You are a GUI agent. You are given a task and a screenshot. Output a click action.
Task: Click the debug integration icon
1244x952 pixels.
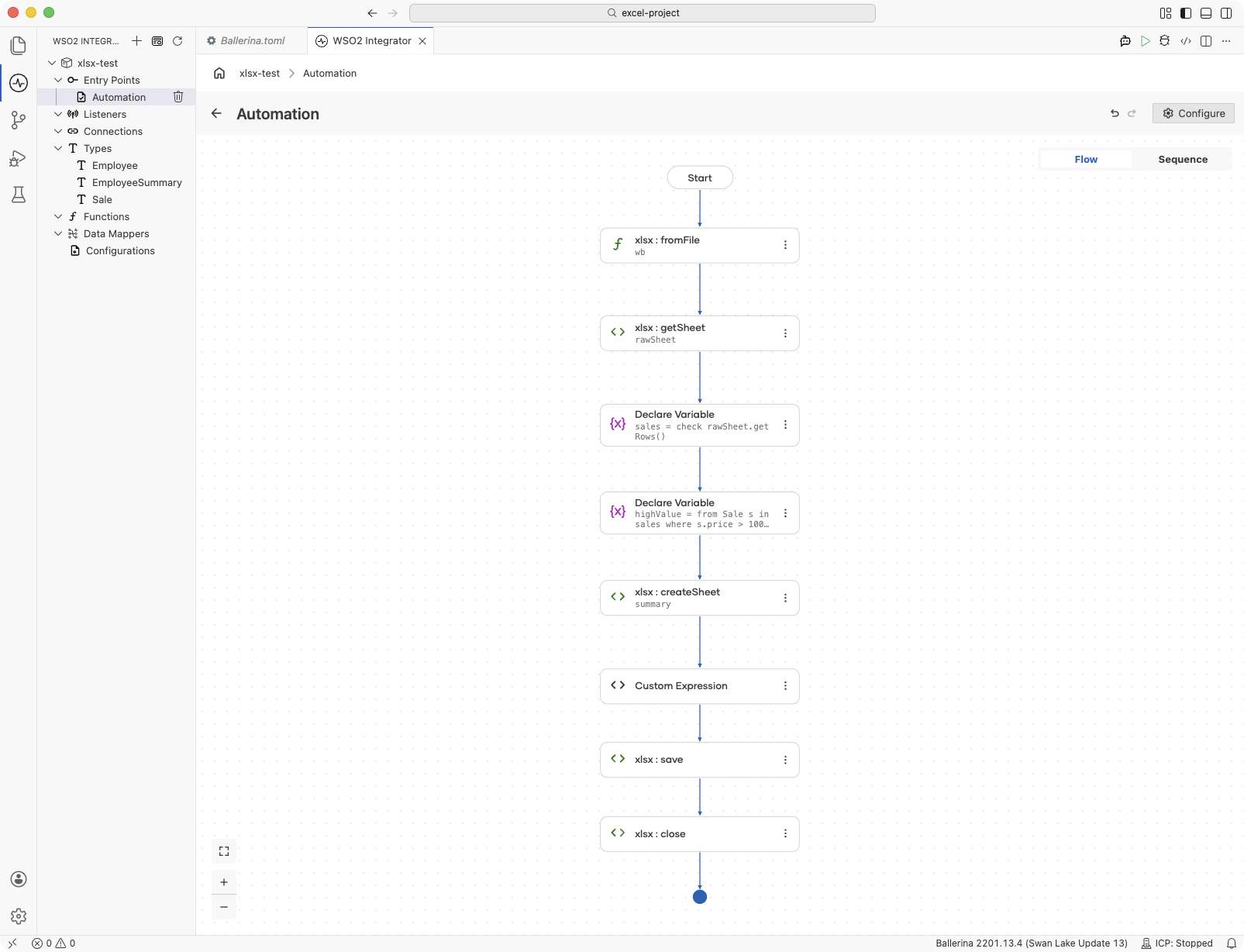click(1164, 41)
